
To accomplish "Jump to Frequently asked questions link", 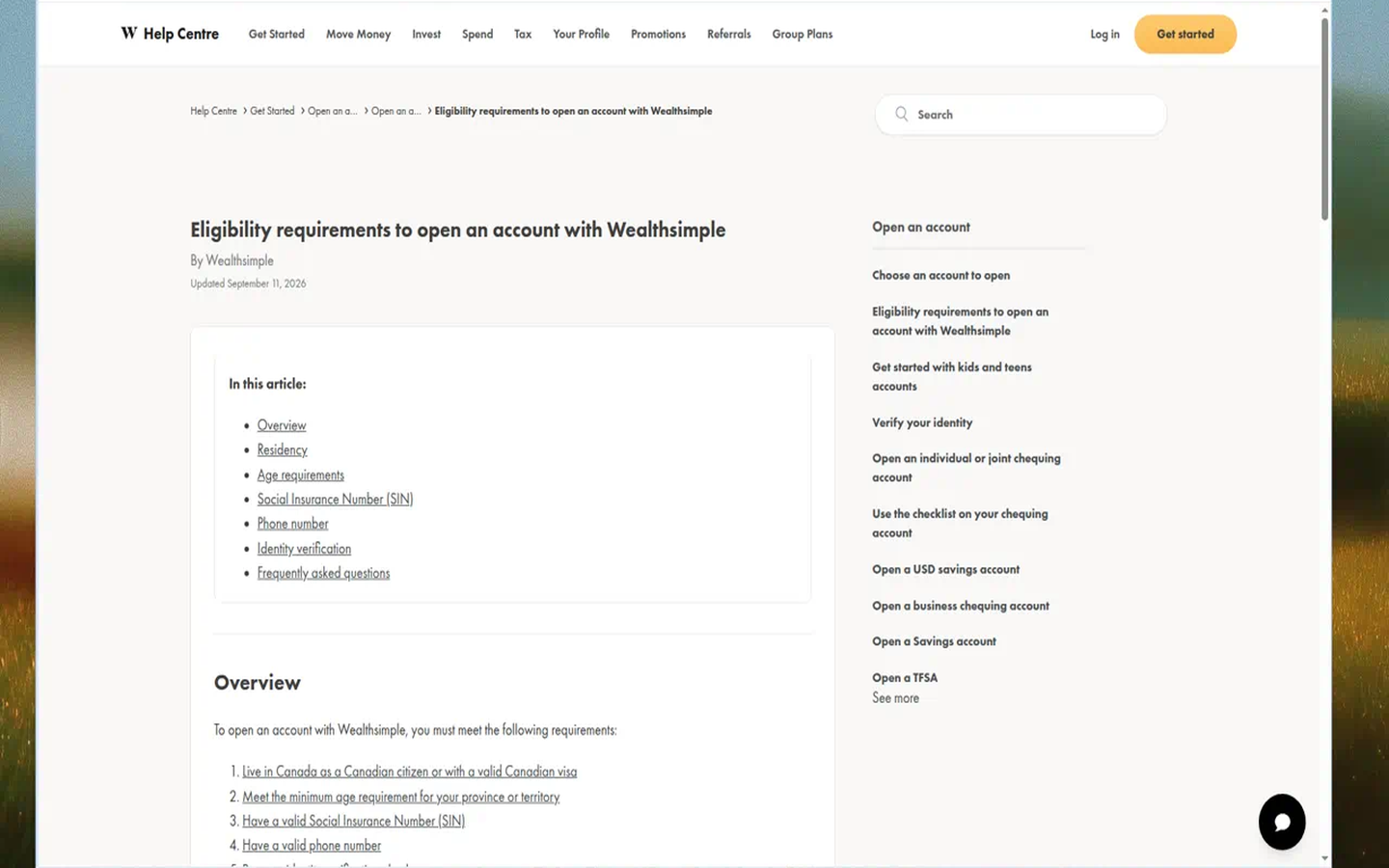I will (x=323, y=573).
